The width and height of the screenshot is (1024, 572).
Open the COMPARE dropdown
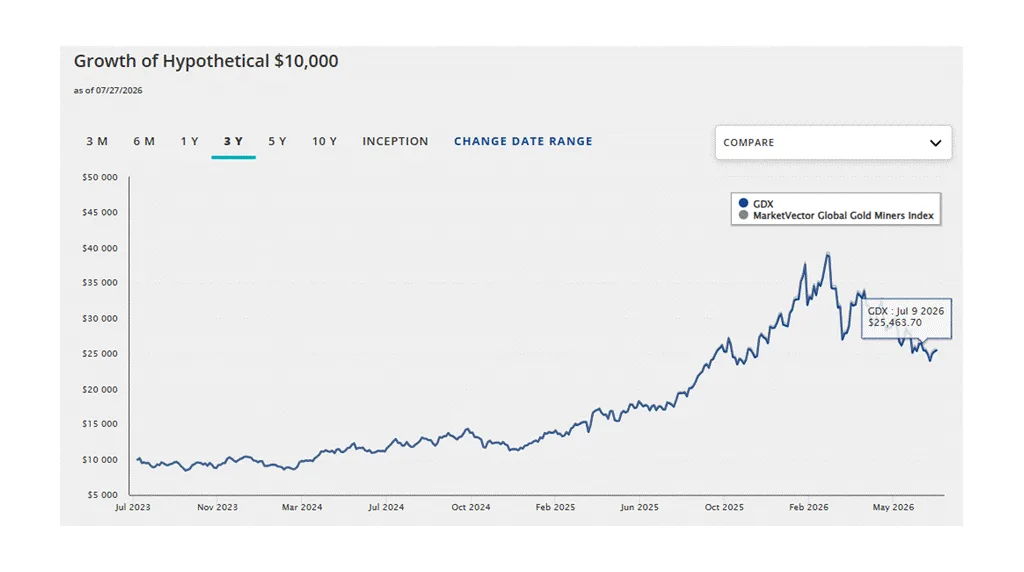click(x=833, y=142)
